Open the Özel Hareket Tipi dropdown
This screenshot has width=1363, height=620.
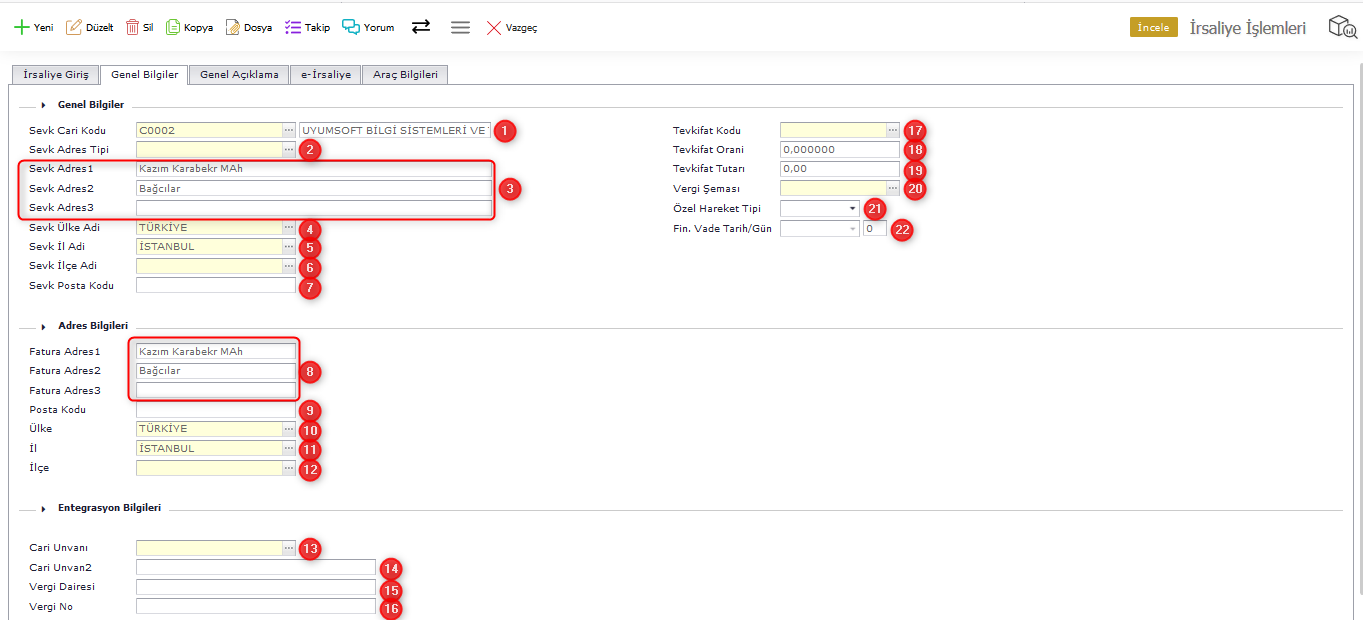pyautogui.click(x=852, y=208)
